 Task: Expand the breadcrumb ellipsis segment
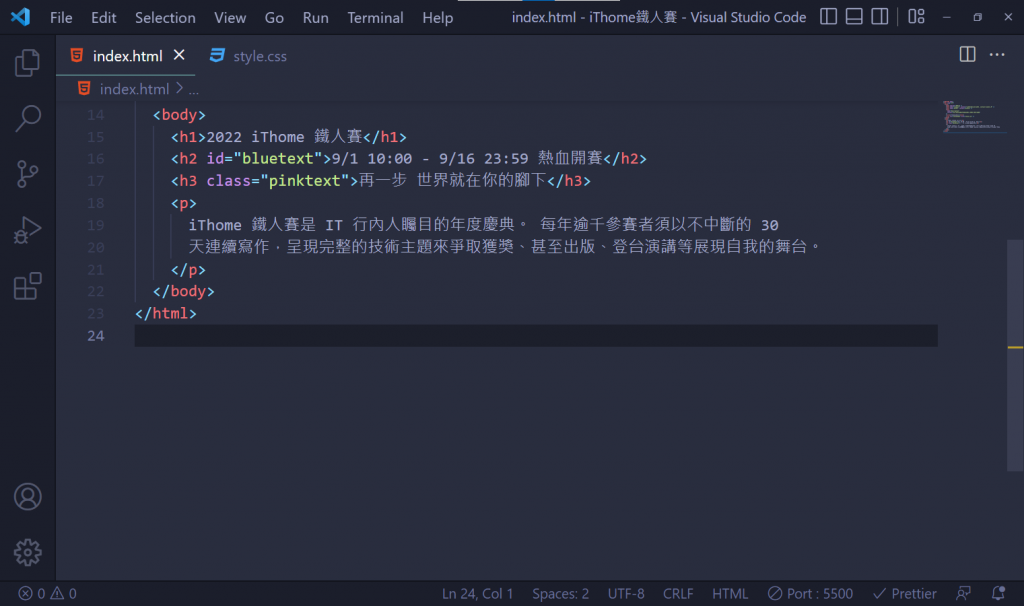[x=194, y=89]
